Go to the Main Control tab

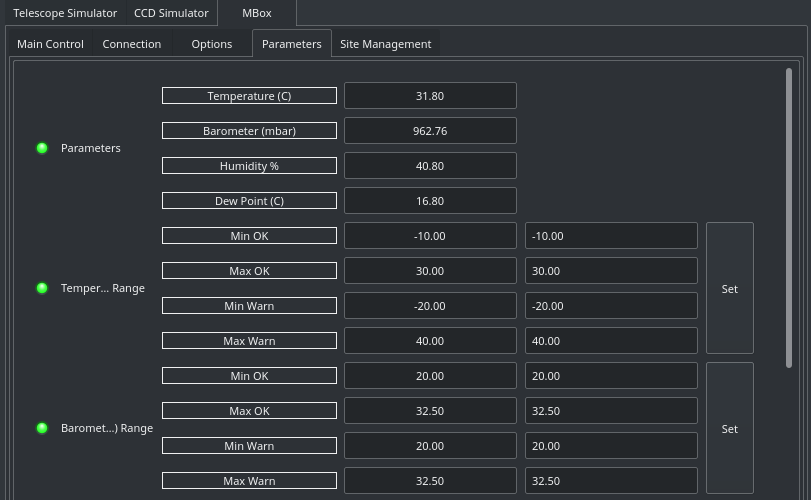(50, 44)
